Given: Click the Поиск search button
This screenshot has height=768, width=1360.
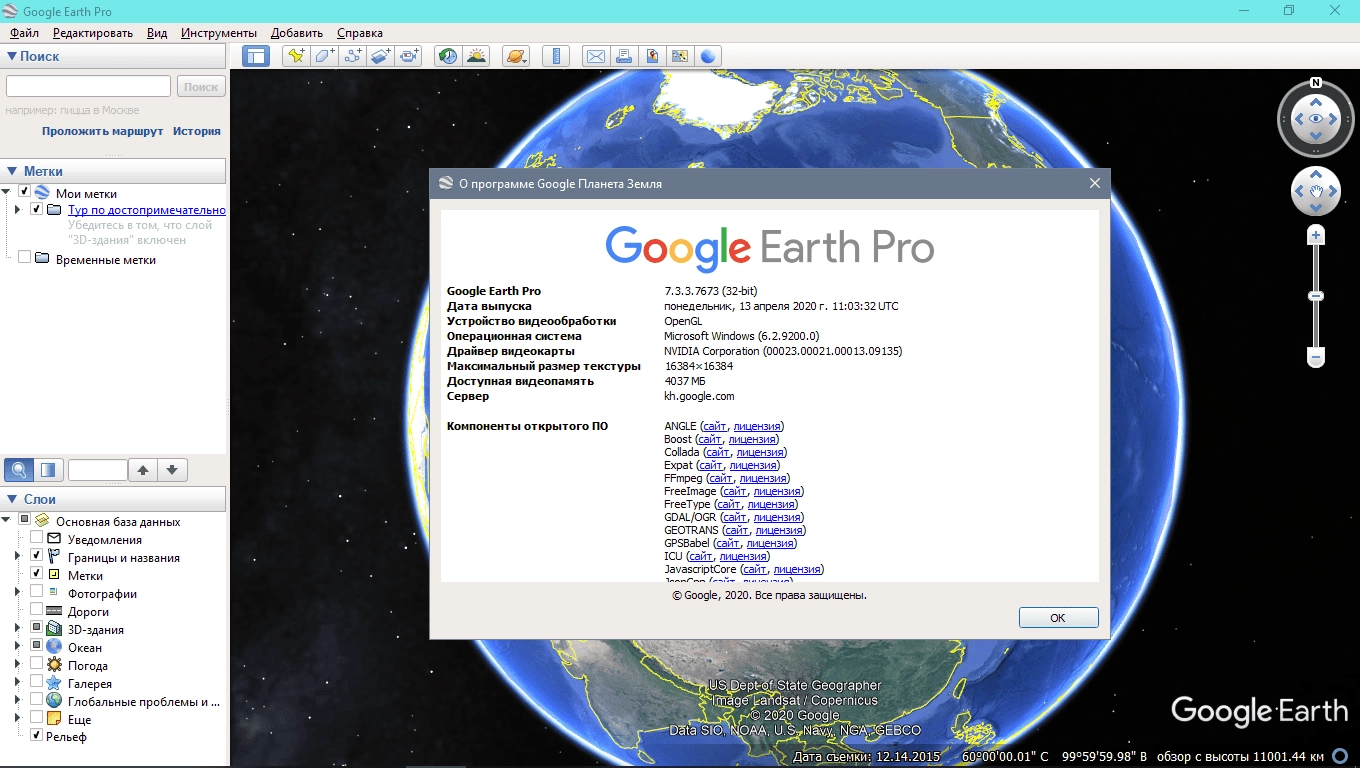Looking at the screenshot, I should coord(201,87).
